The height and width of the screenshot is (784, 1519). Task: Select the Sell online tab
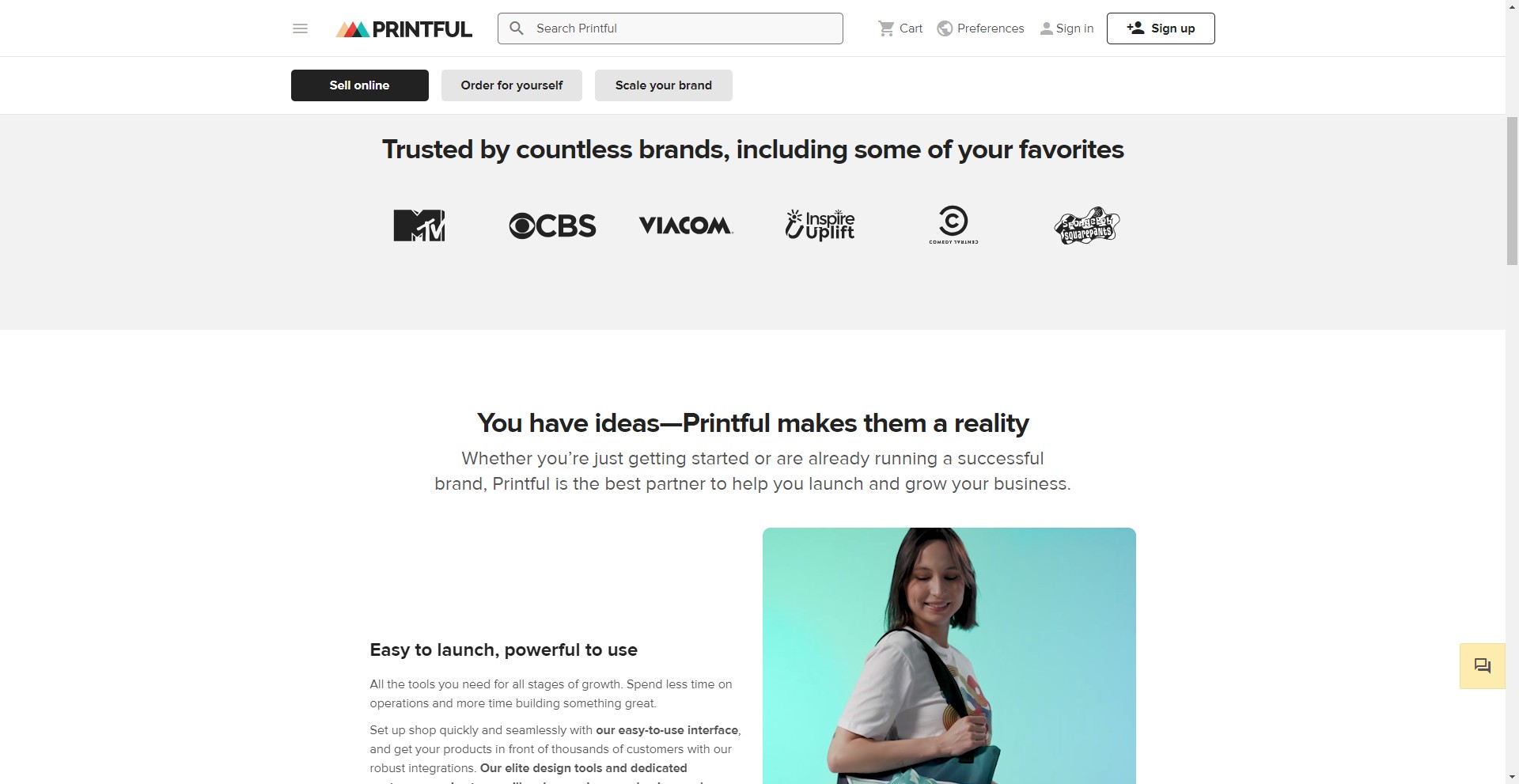pyautogui.click(x=359, y=85)
